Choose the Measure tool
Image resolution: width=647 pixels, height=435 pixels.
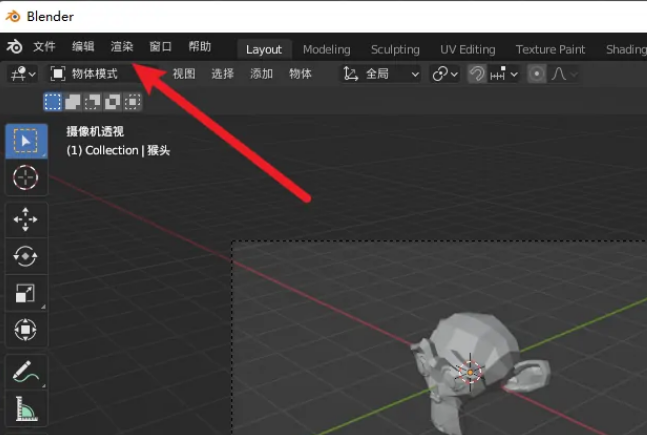[25, 408]
